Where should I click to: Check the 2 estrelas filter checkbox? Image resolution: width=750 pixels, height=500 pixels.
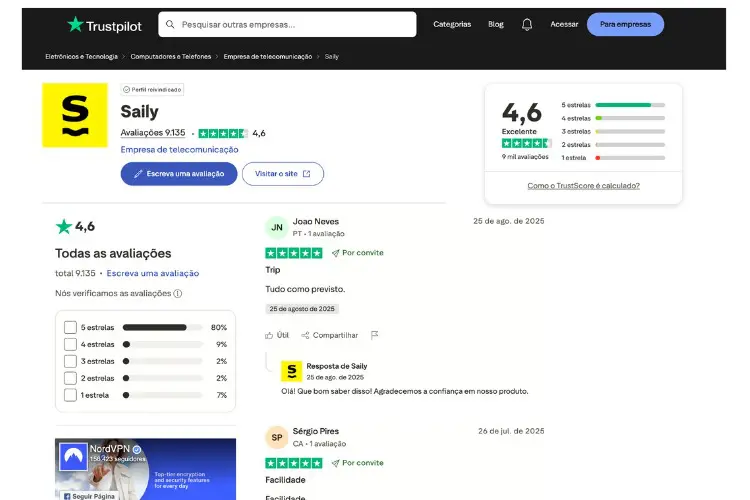[70, 378]
